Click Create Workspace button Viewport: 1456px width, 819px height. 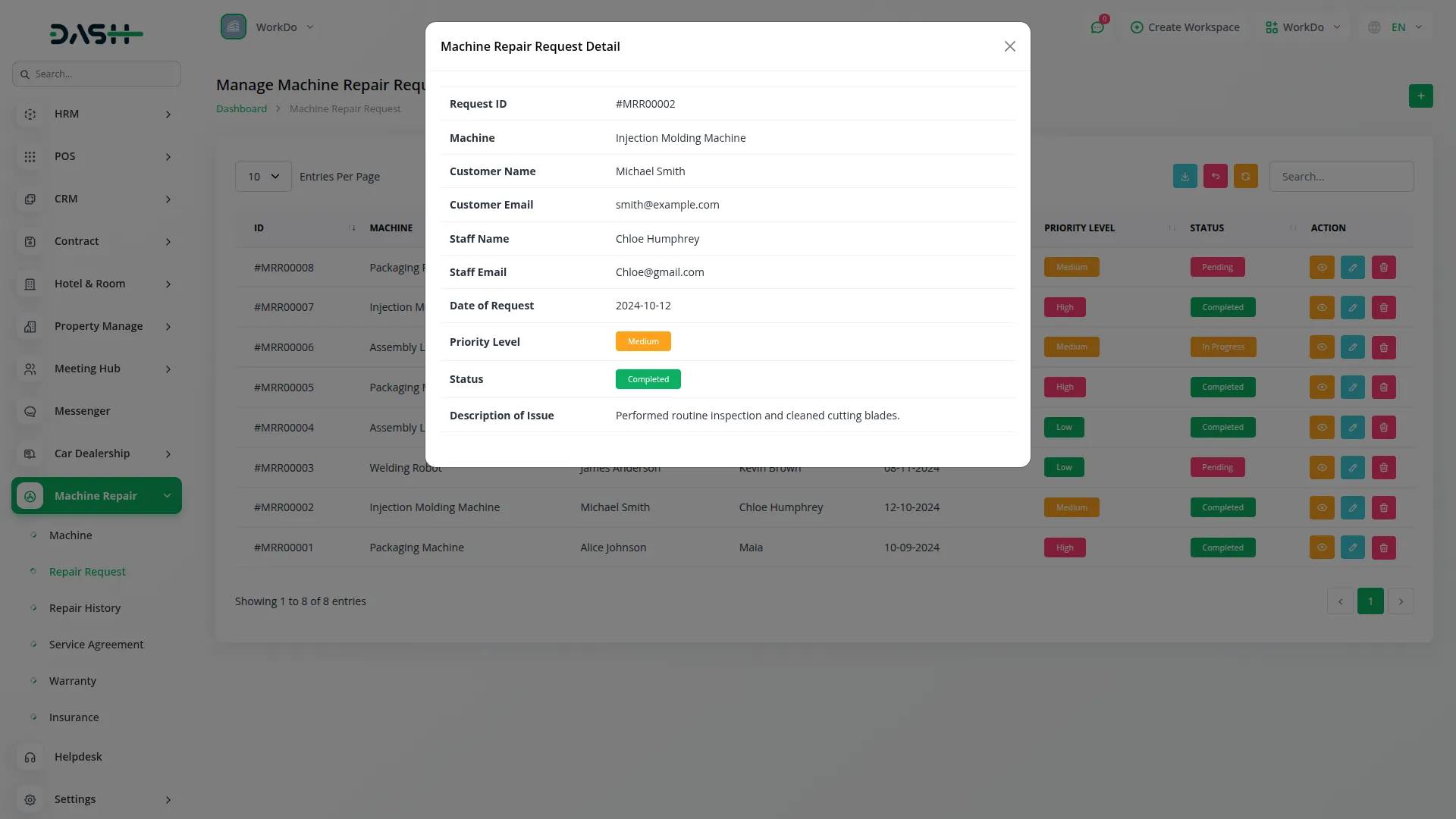1185,27
